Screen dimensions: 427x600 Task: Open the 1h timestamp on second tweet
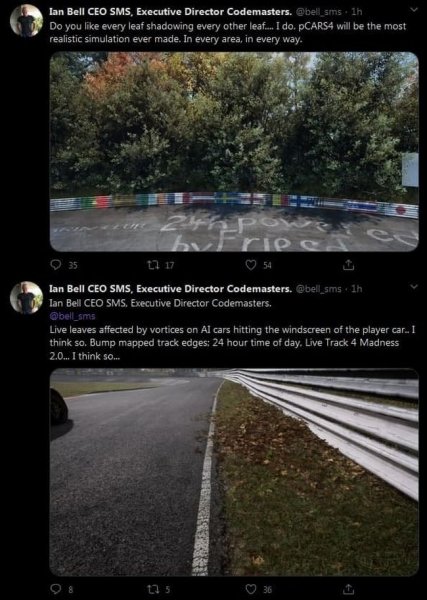point(357,289)
